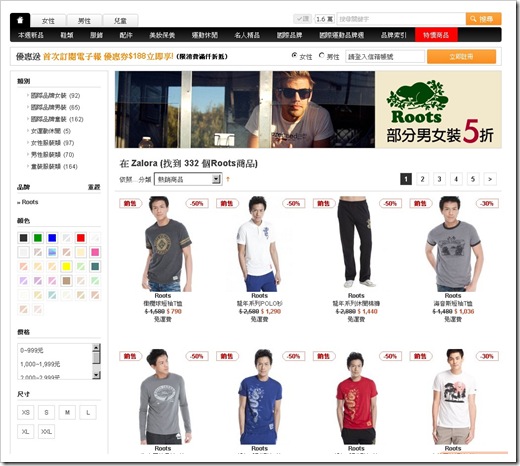Viewport: 520px width, 466px height.
Task: Select the 男性 radio button in the newsletter bar
Action: coord(321,55)
